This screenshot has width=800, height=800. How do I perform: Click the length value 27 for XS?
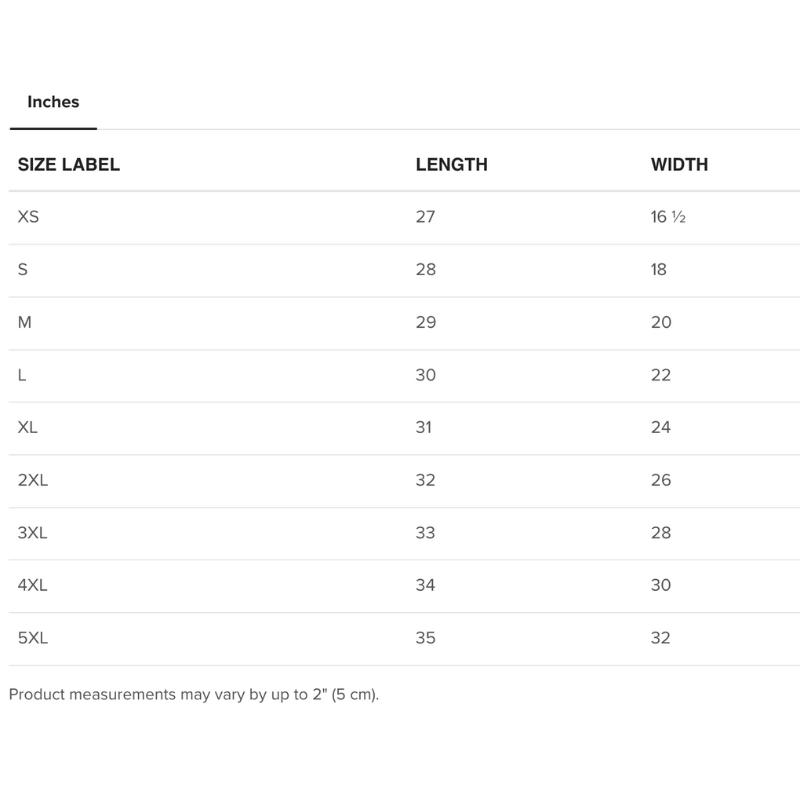[425, 217]
